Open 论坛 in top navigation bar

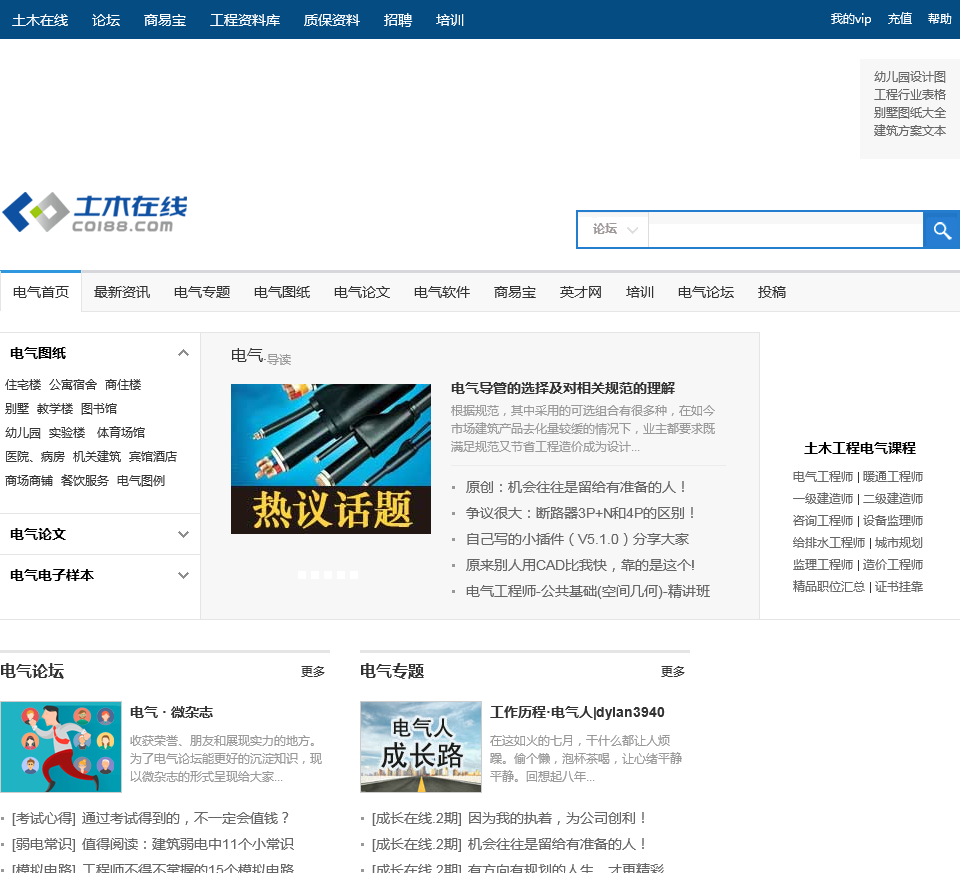pyautogui.click(x=106, y=20)
